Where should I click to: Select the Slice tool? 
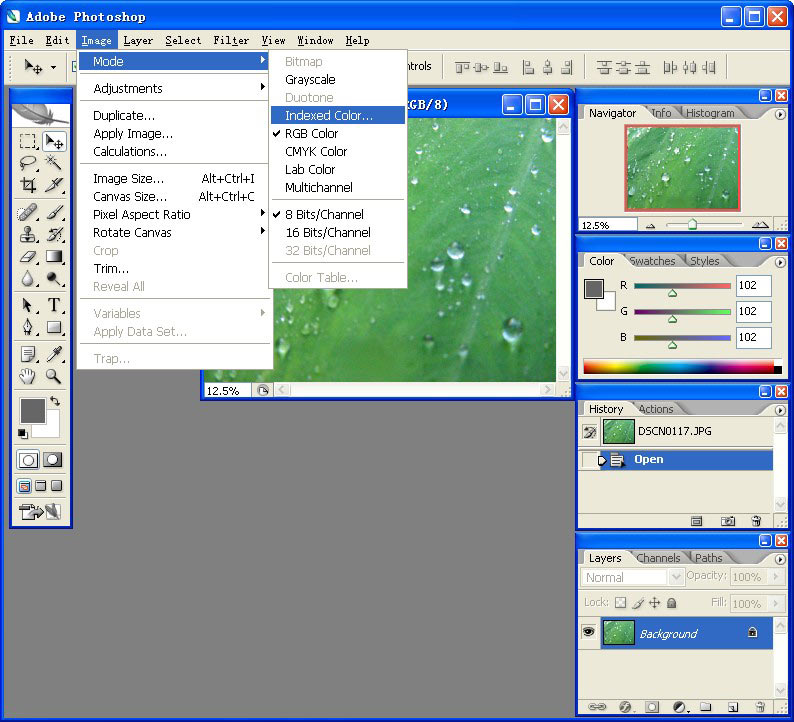tap(54, 185)
